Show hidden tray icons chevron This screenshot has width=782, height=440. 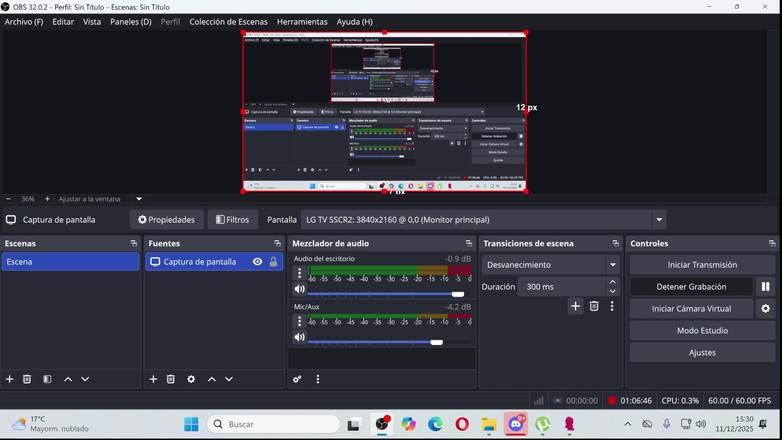627,424
